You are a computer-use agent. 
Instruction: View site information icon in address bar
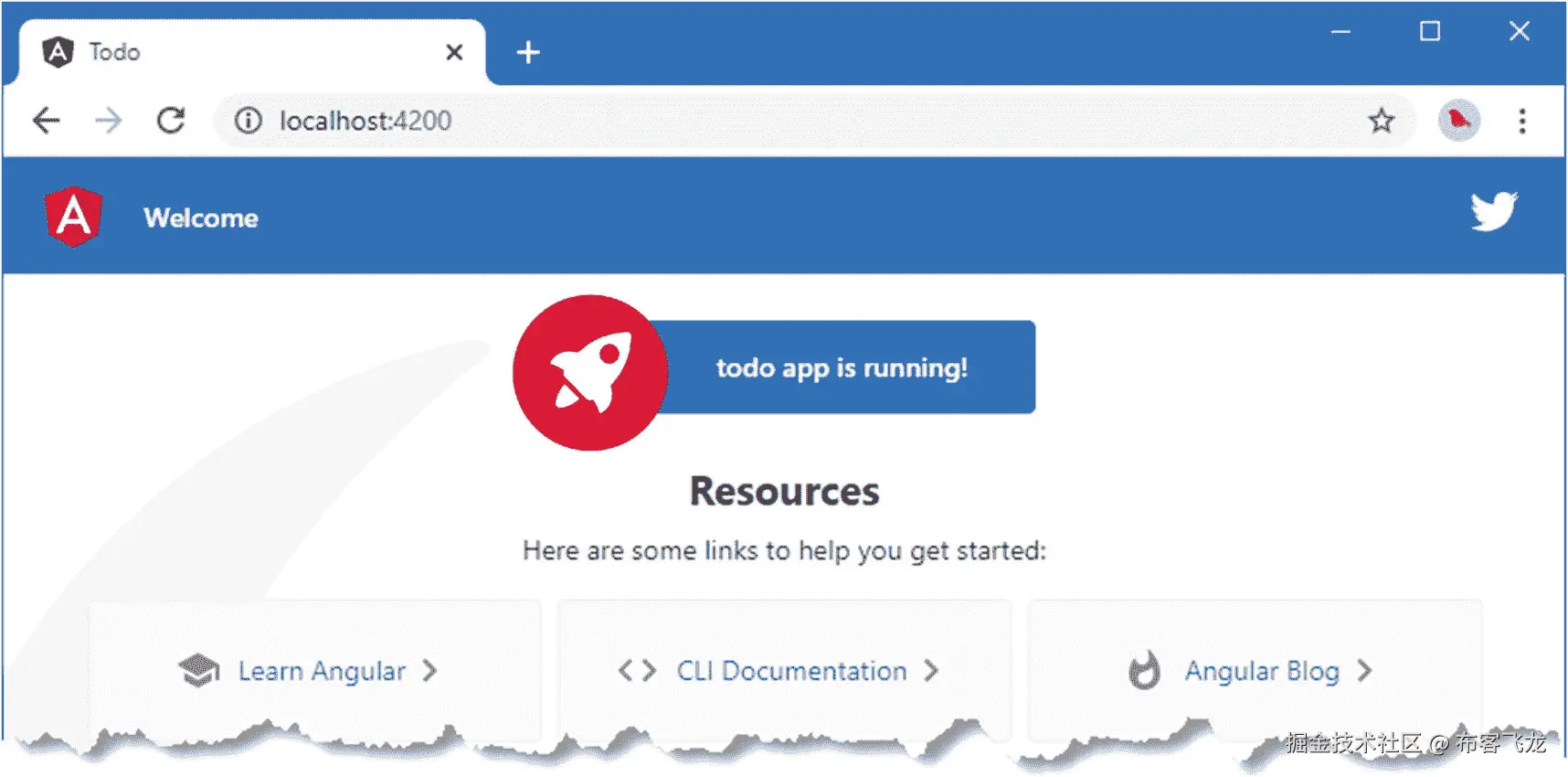point(248,121)
